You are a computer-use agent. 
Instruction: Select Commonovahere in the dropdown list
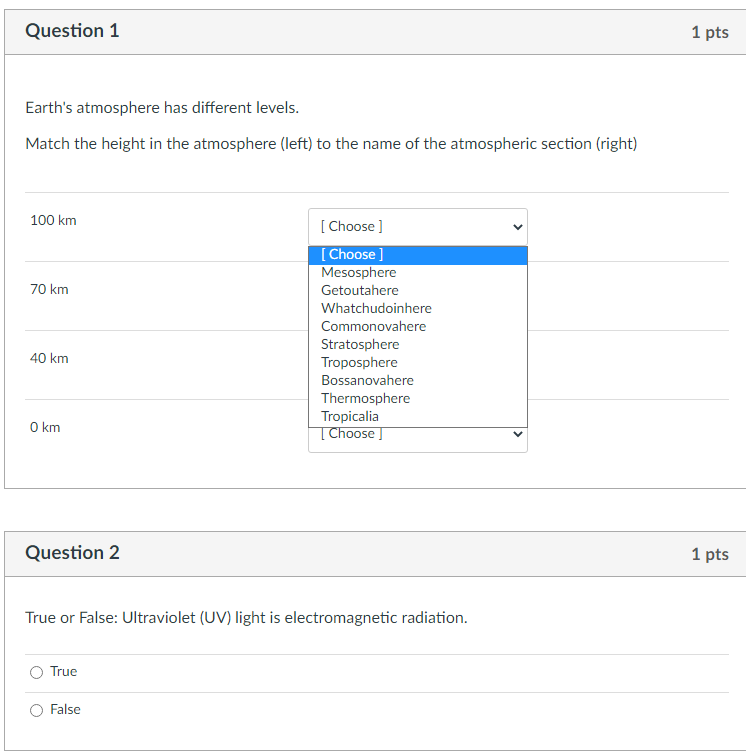tap(417, 327)
